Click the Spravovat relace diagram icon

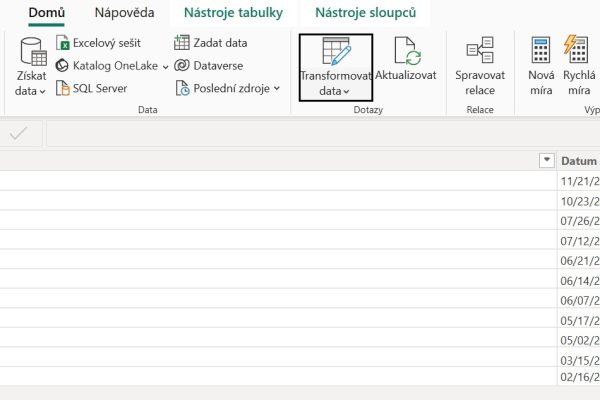pos(480,50)
